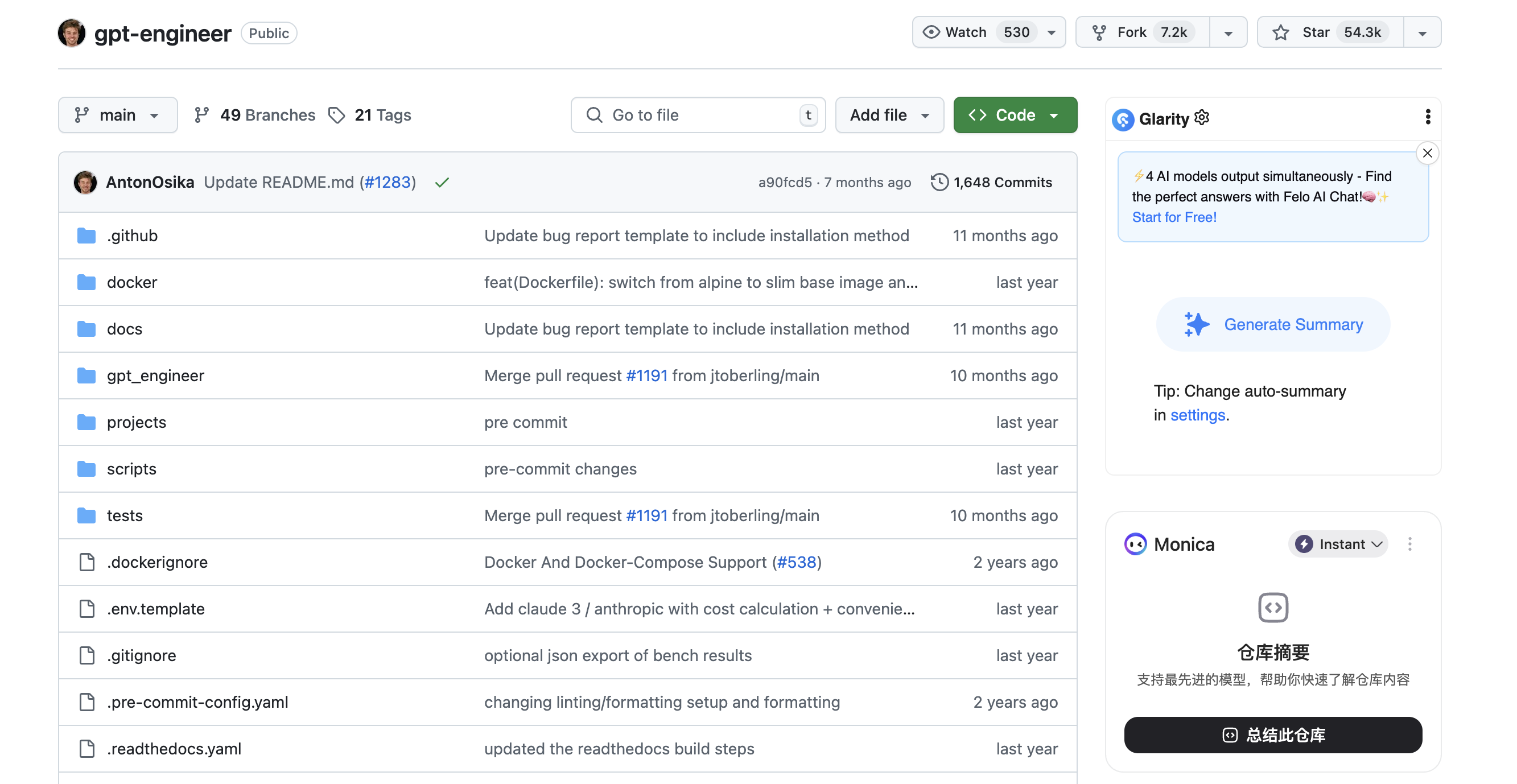Viewport: 1517px width, 784px height.
Task: Open Glarity settings gear icon
Action: (1202, 117)
